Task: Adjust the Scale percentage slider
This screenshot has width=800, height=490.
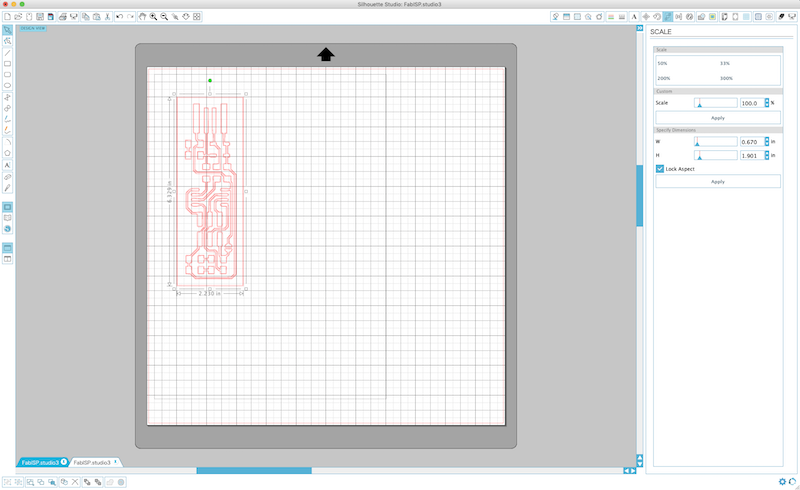Action: pos(715,103)
